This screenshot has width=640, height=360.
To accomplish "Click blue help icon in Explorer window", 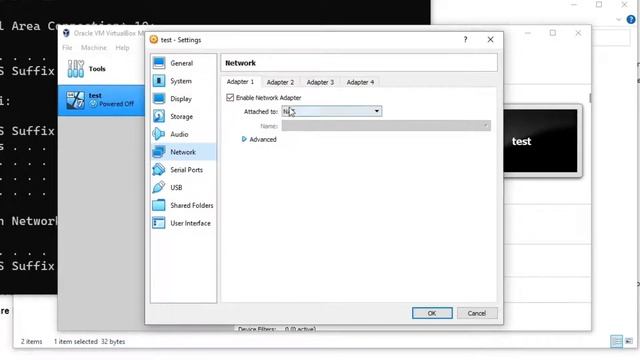I will coord(631,19).
